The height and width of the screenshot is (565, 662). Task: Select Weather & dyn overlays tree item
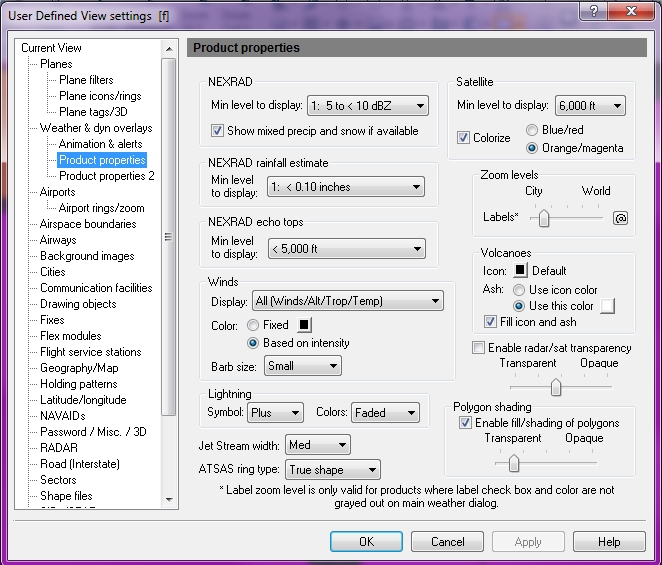tap(96, 128)
